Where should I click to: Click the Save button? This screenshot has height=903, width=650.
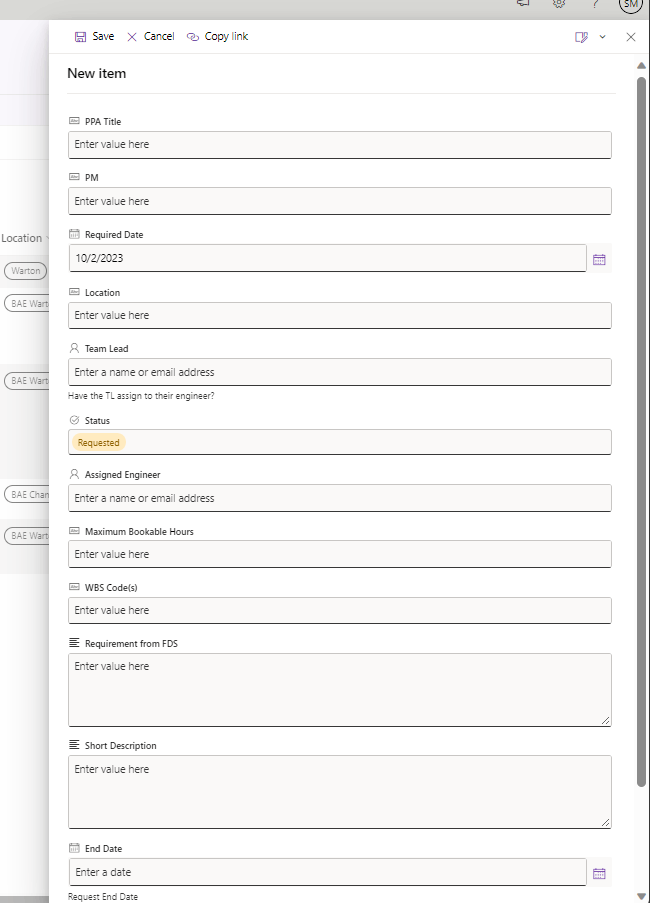point(94,37)
